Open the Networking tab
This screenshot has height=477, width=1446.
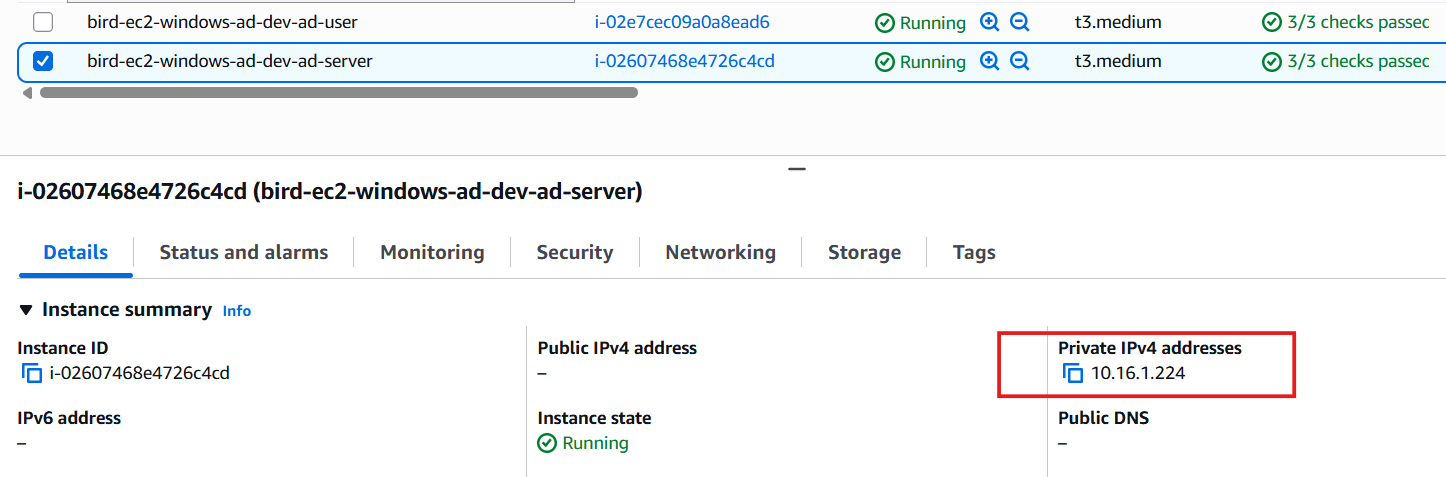pyautogui.click(x=720, y=252)
